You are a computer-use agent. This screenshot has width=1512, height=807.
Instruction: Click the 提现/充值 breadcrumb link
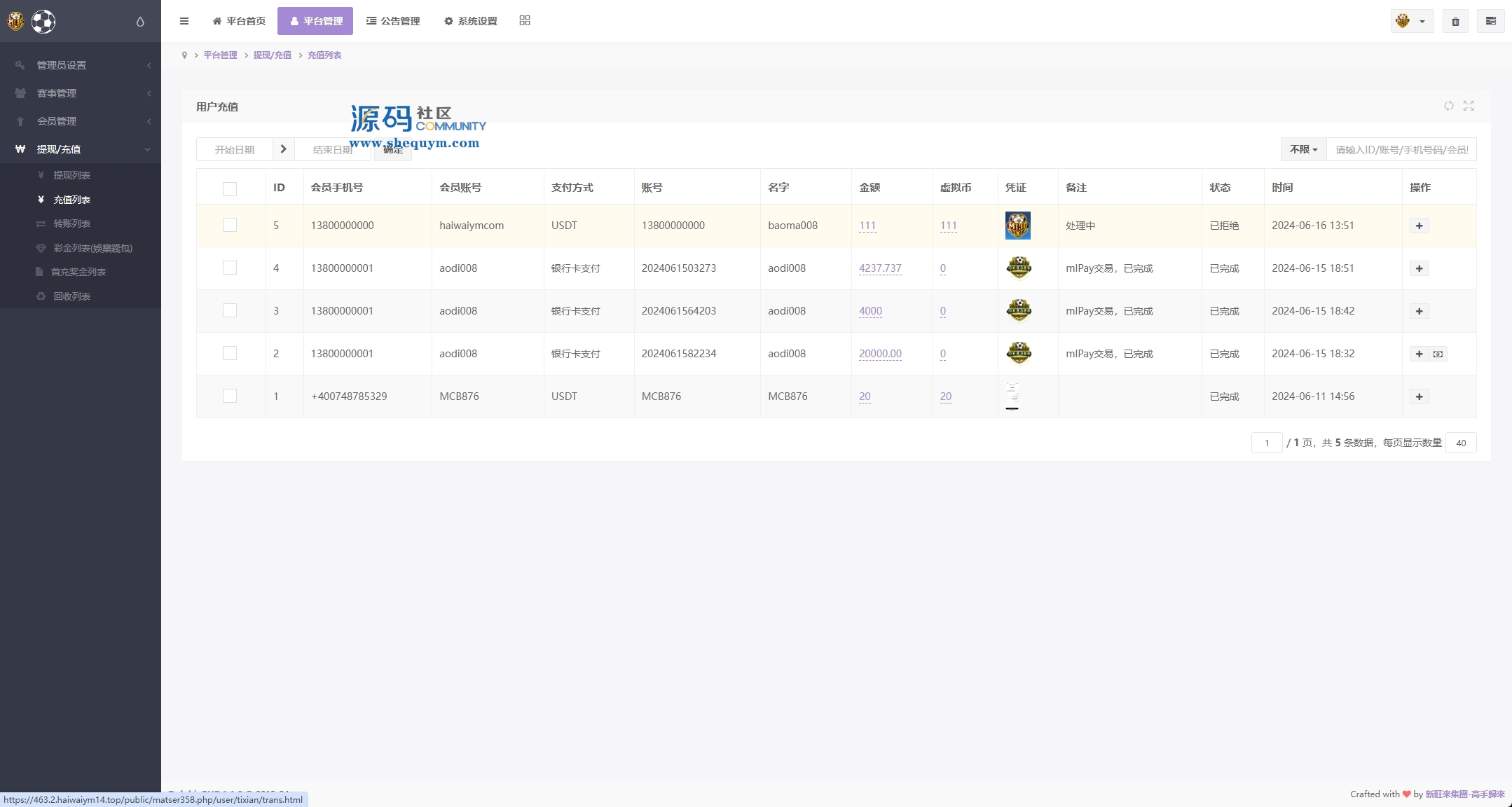(272, 55)
